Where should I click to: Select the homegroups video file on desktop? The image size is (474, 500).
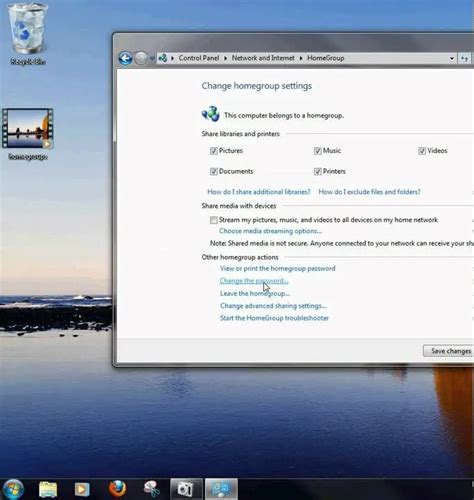point(28,134)
